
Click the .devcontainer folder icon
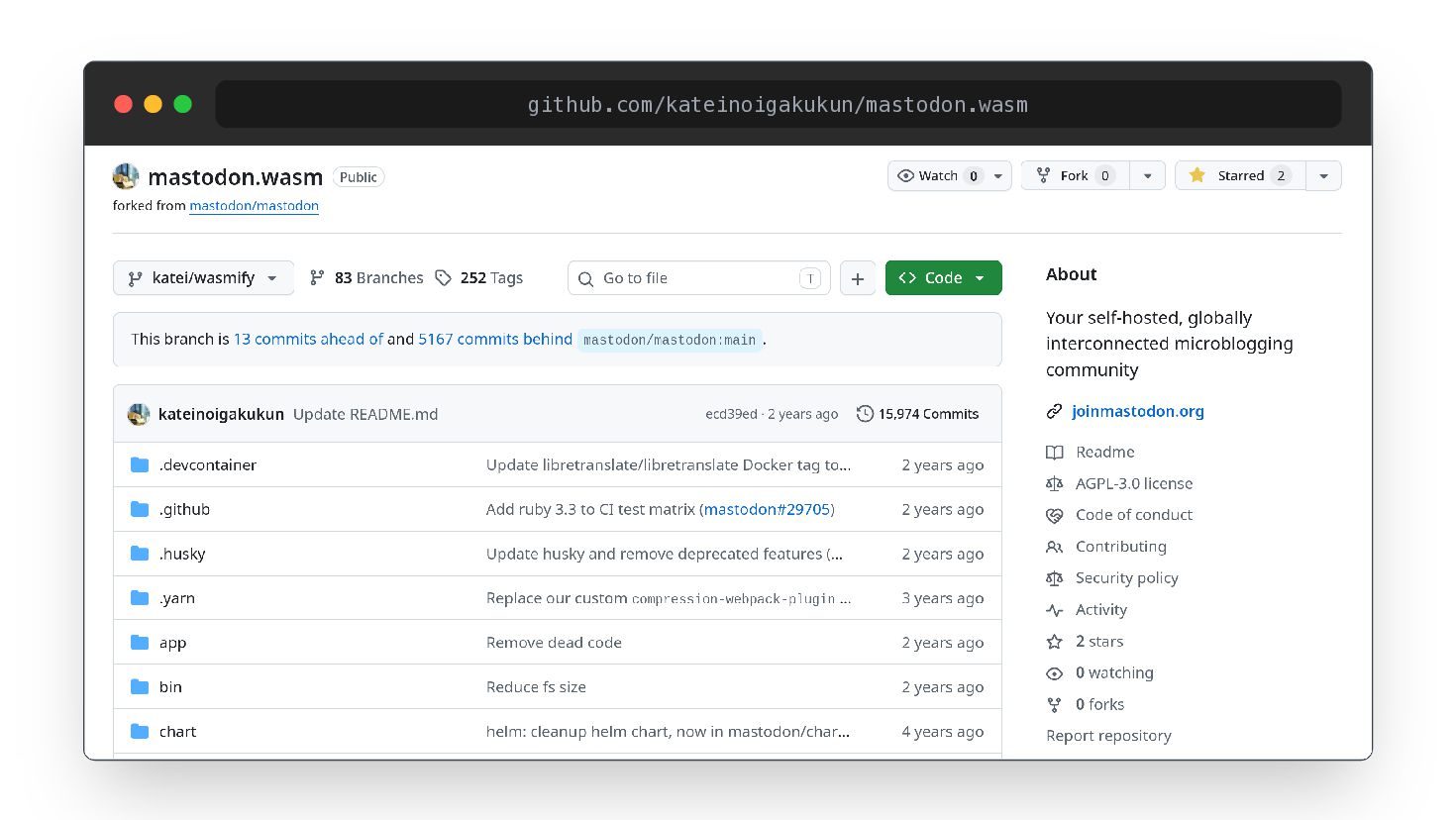click(x=140, y=464)
